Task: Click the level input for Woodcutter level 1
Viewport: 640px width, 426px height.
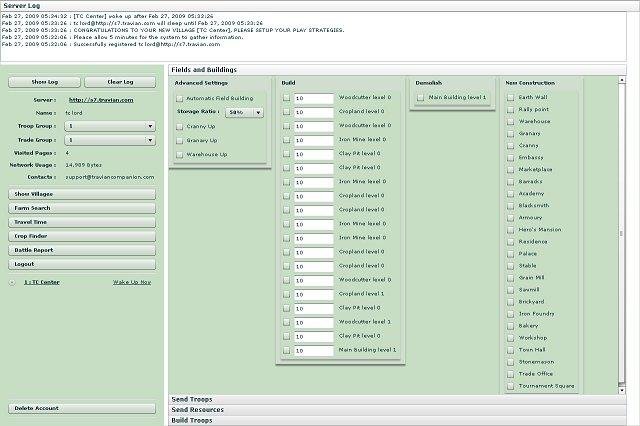Action: pyautogui.click(x=313, y=323)
